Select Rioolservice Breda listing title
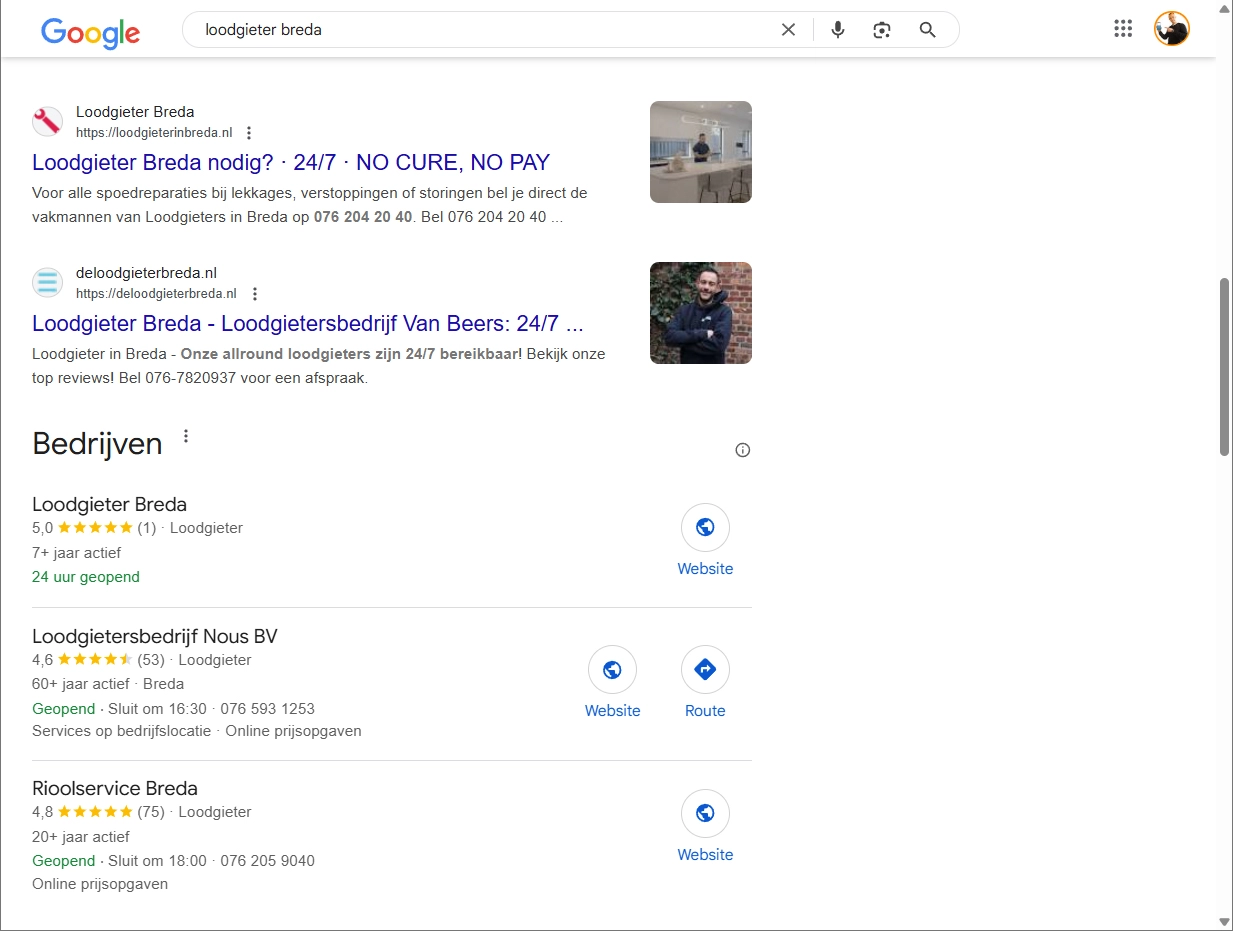The image size is (1233, 931). coord(115,788)
